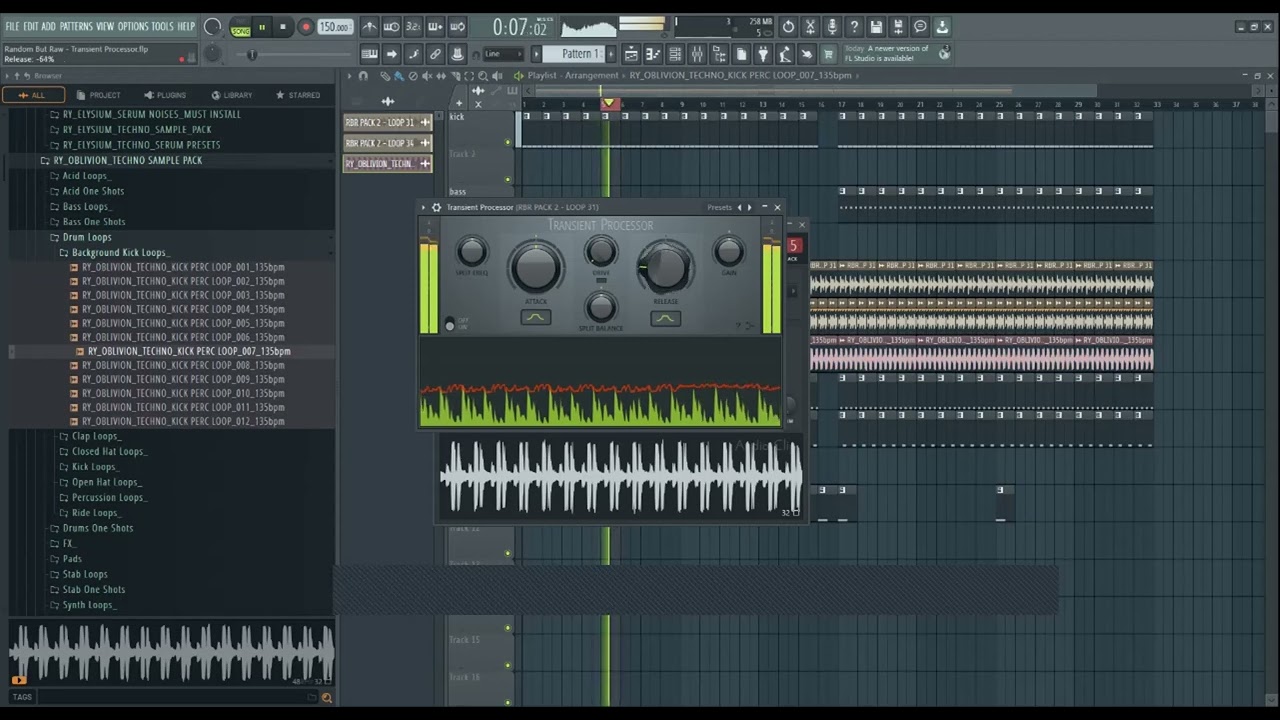Switch to PROJECT browser tab

click(x=98, y=95)
